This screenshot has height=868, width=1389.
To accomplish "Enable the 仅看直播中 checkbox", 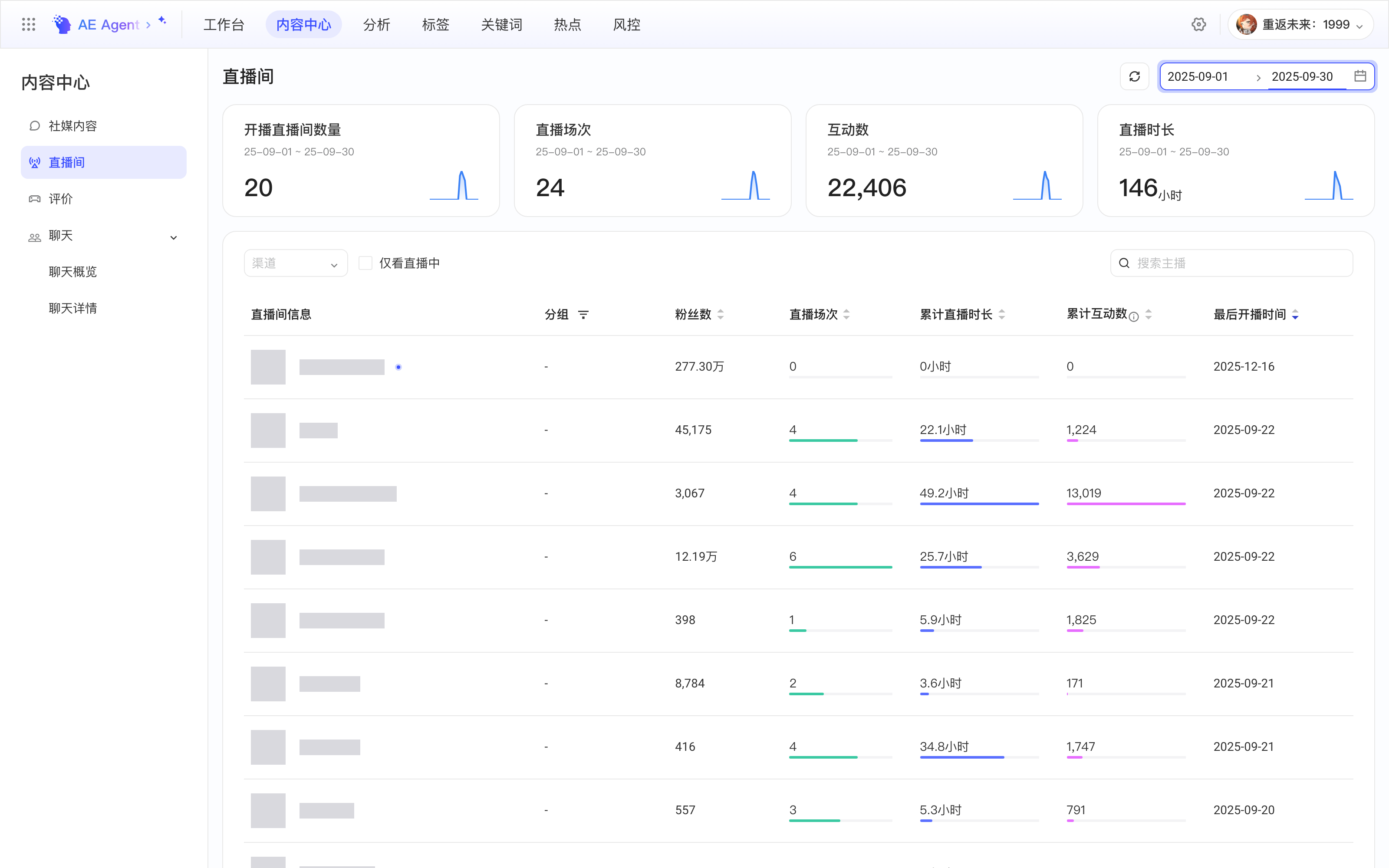I will point(365,263).
